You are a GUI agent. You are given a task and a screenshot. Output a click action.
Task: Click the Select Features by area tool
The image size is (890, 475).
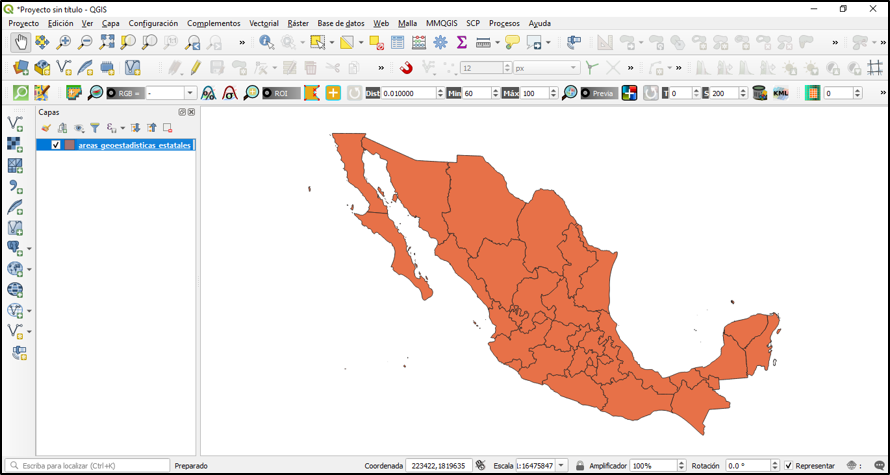click(318, 42)
